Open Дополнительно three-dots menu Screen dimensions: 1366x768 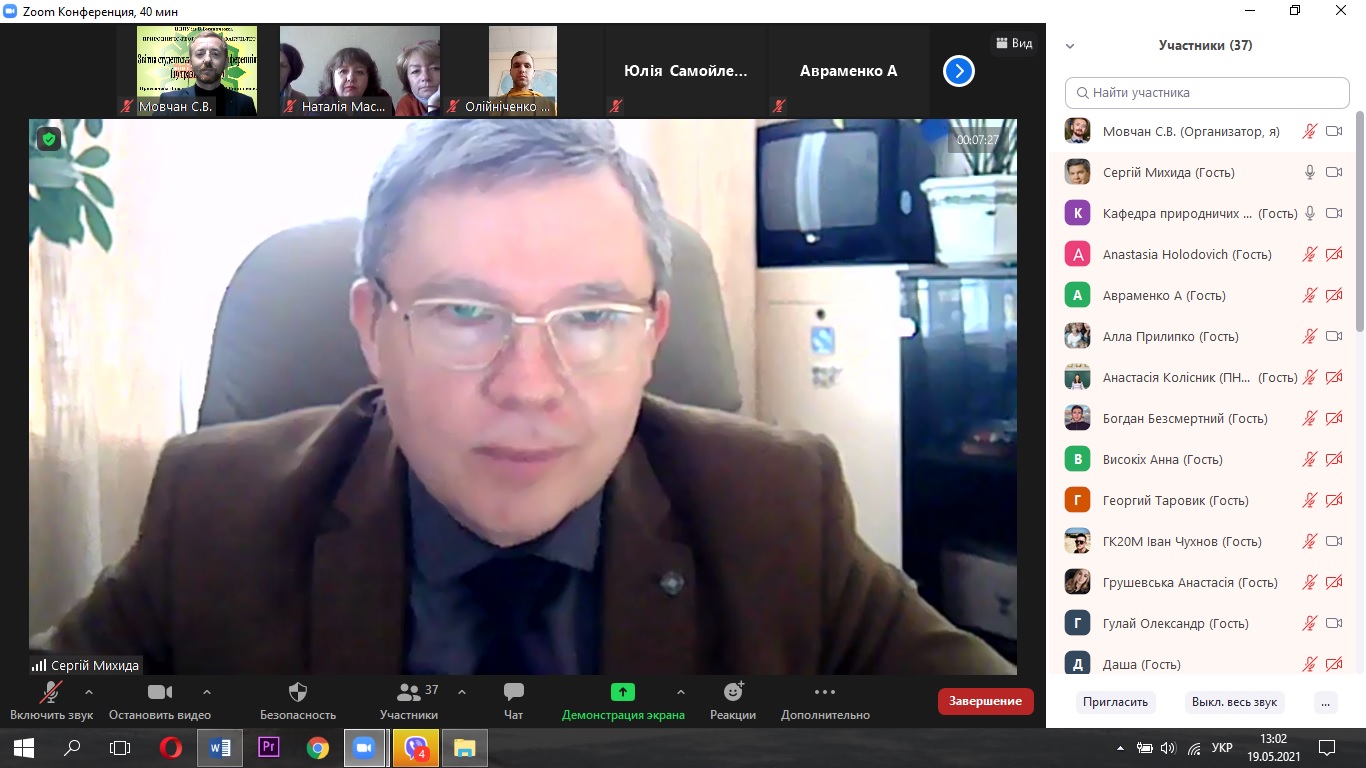click(x=825, y=692)
